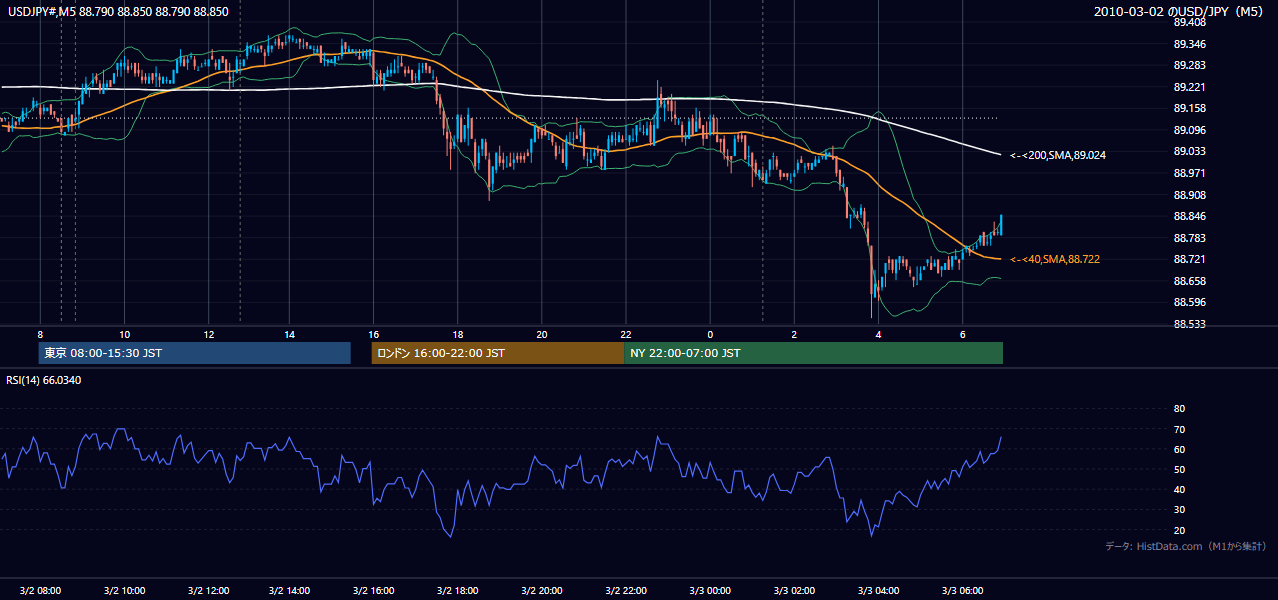Screen dimensions: 1278x600
Task: Click the Tokyo session bar 東京 08:00-15:30 JST
Action: (x=194, y=353)
